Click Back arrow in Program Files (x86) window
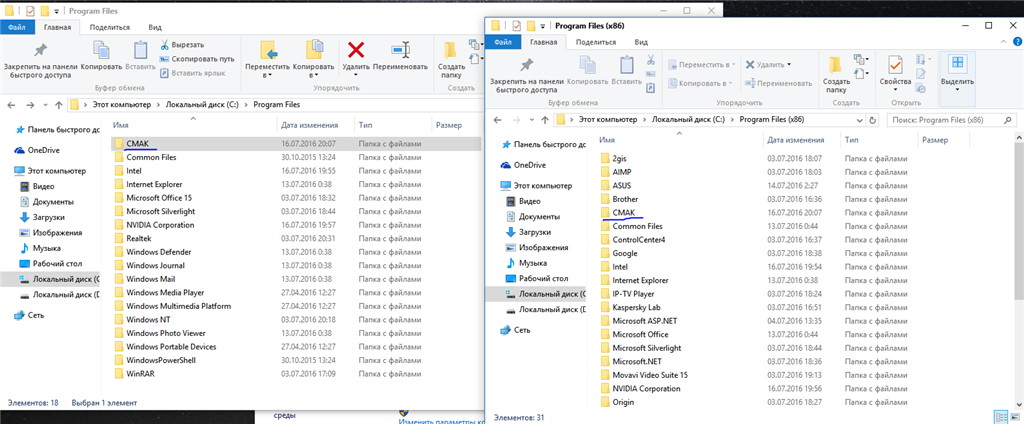 [x=498, y=120]
